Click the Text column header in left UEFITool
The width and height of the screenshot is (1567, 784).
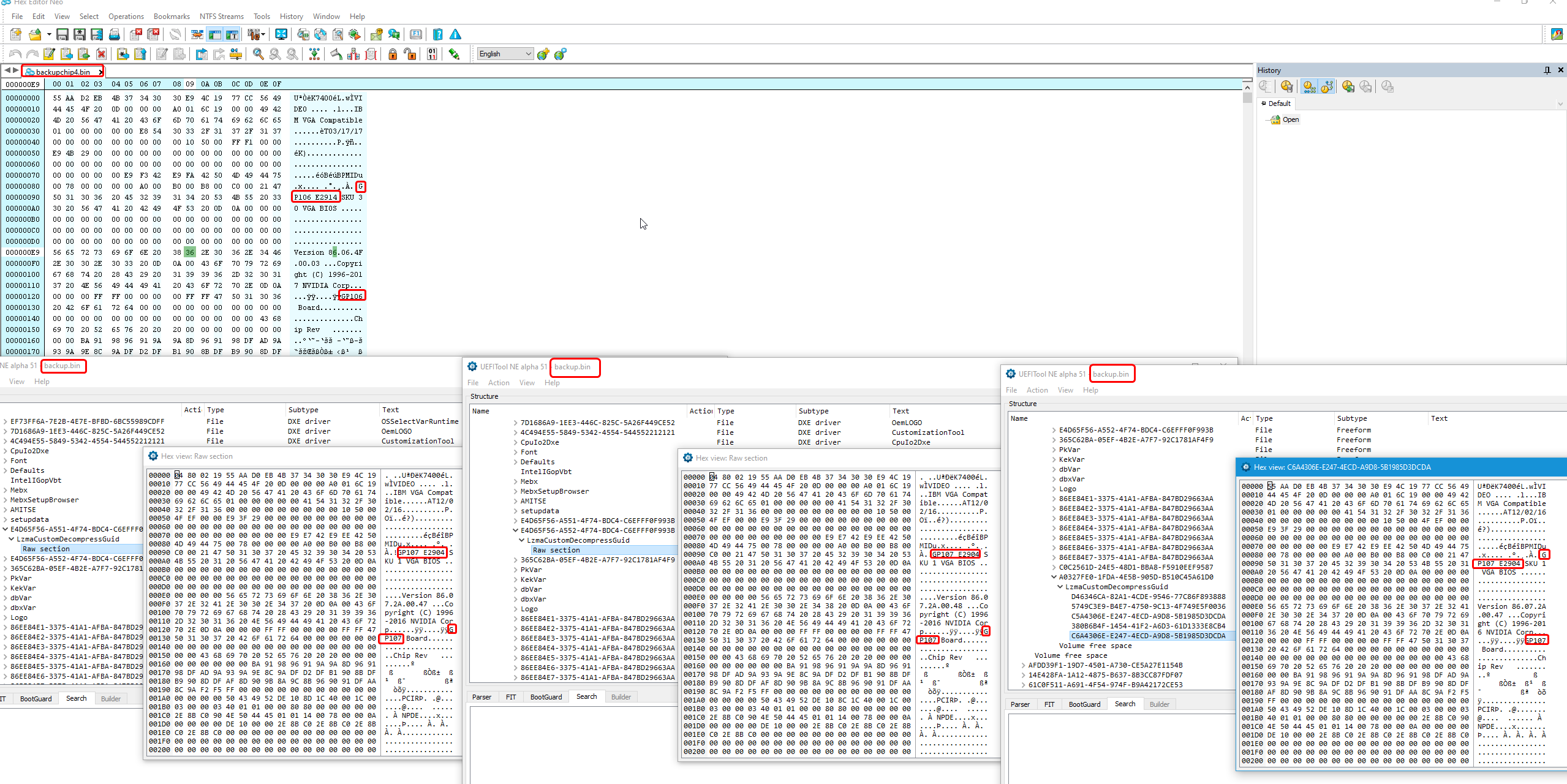point(390,410)
